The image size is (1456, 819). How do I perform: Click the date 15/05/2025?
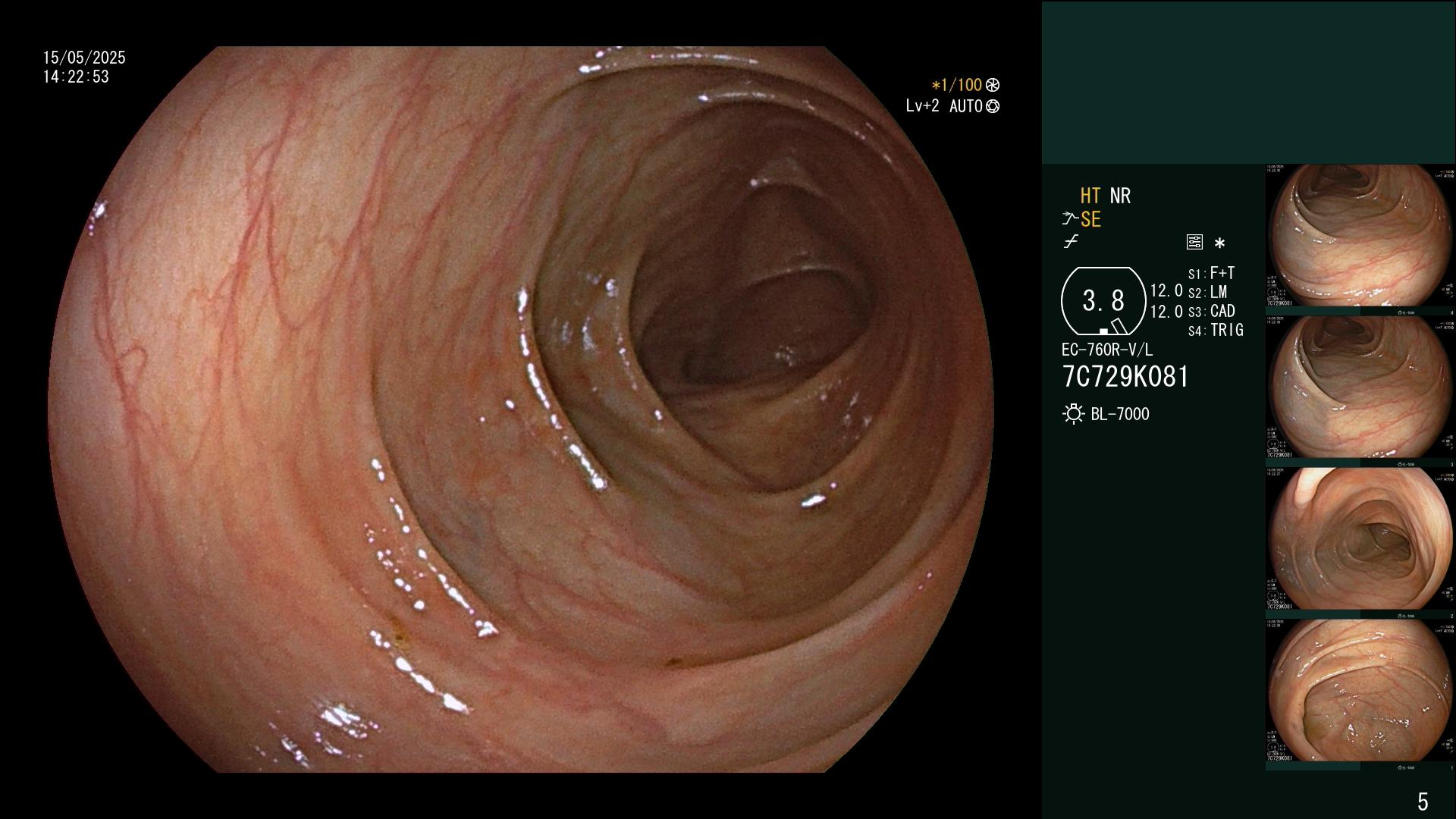[84, 58]
